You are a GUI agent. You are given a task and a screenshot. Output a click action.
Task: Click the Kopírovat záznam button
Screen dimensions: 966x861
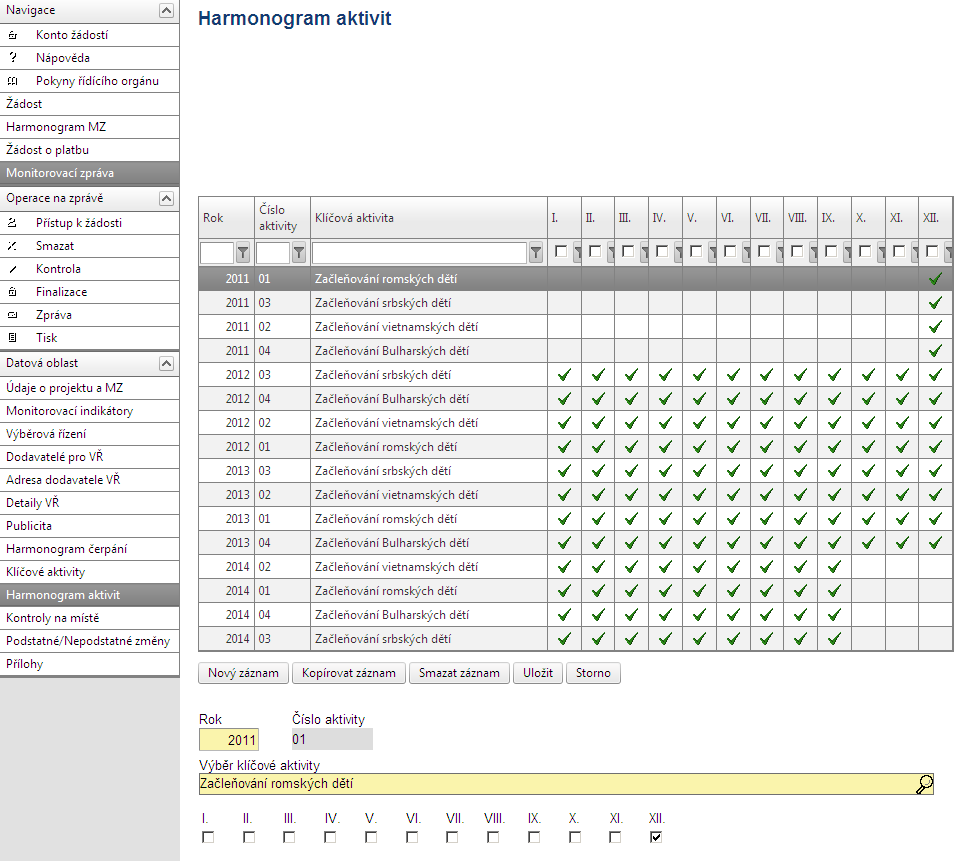[x=349, y=673]
